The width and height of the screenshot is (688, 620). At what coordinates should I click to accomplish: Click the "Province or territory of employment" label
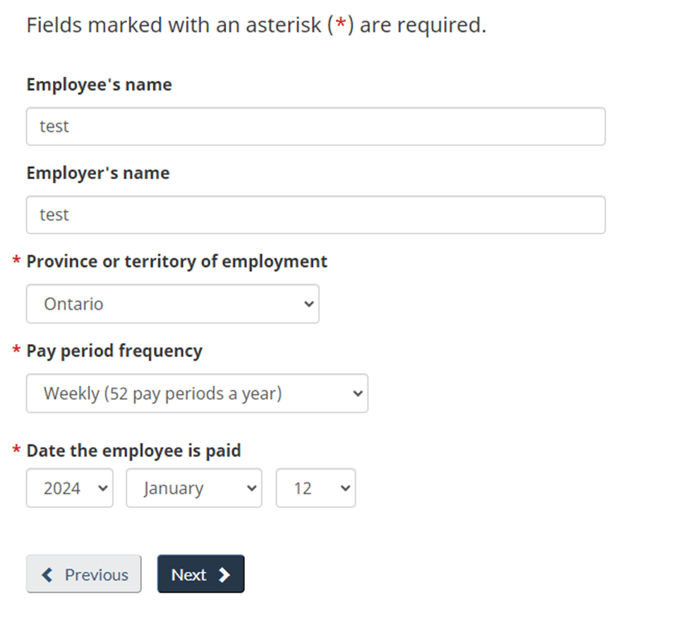coord(177,261)
